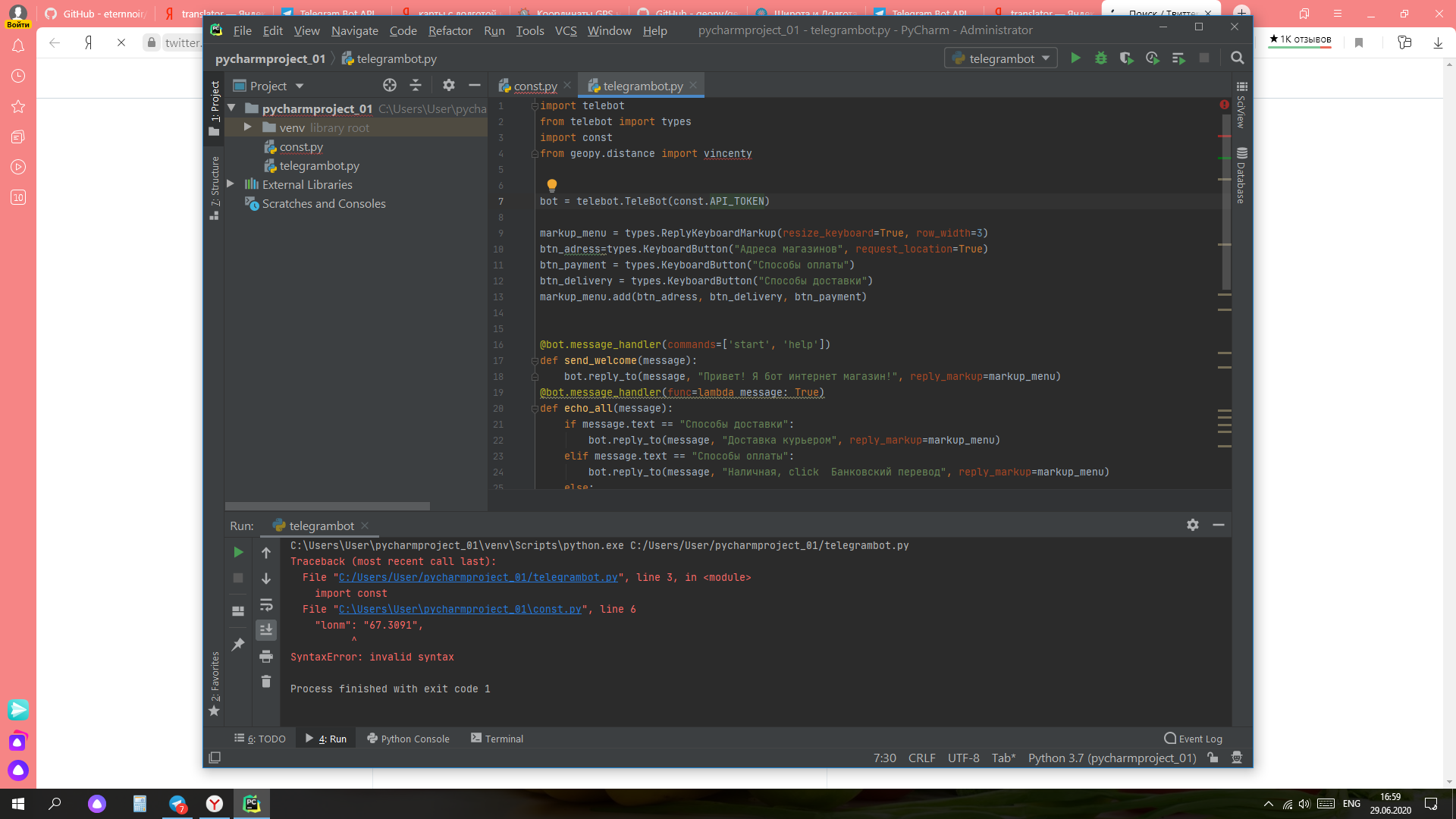Open the File menu
The width and height of the screenshot is (1456, 819).
(243, 30)
